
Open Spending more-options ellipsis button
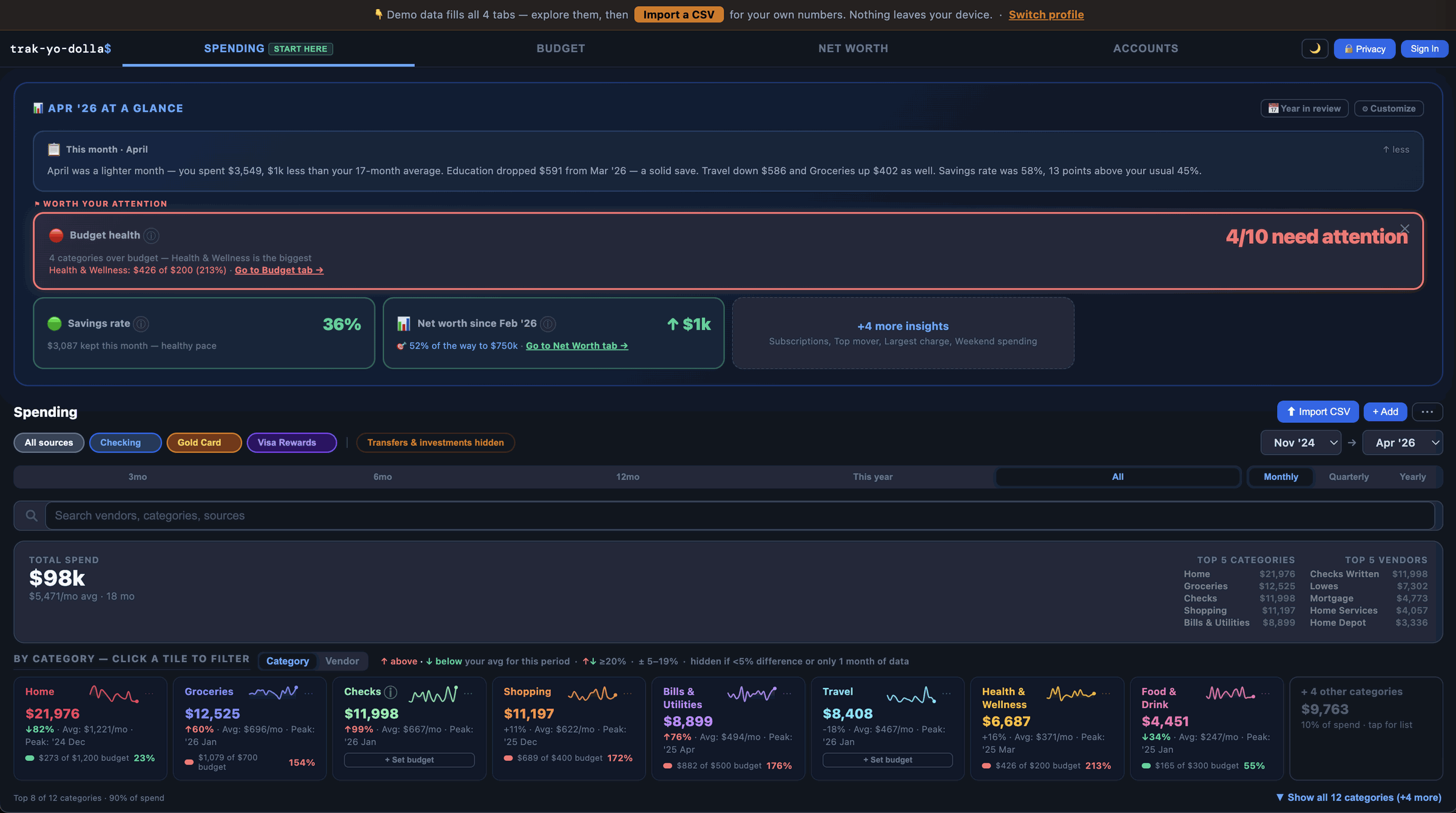point(1427,412)
